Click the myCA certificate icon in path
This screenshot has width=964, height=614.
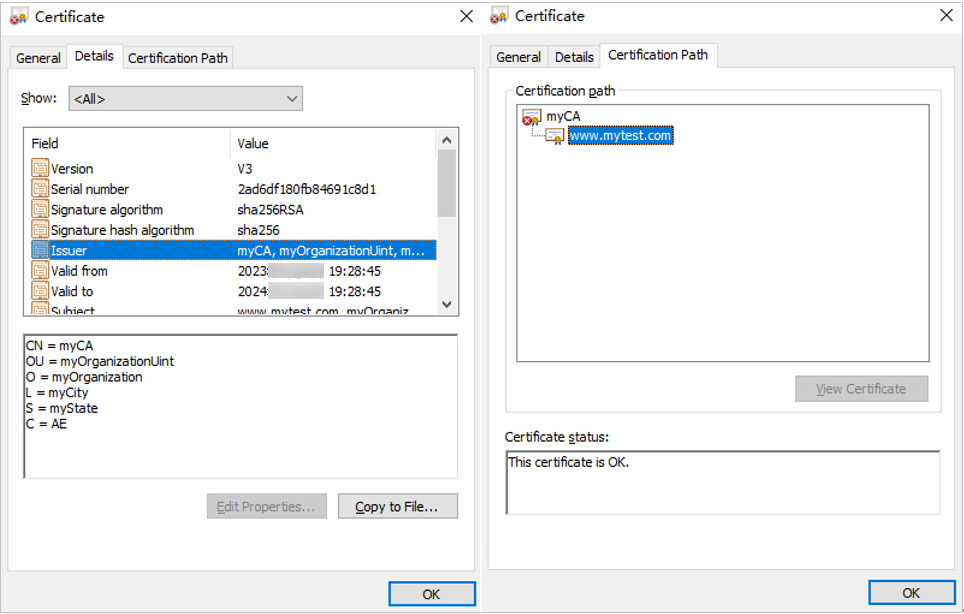[531, 117]
